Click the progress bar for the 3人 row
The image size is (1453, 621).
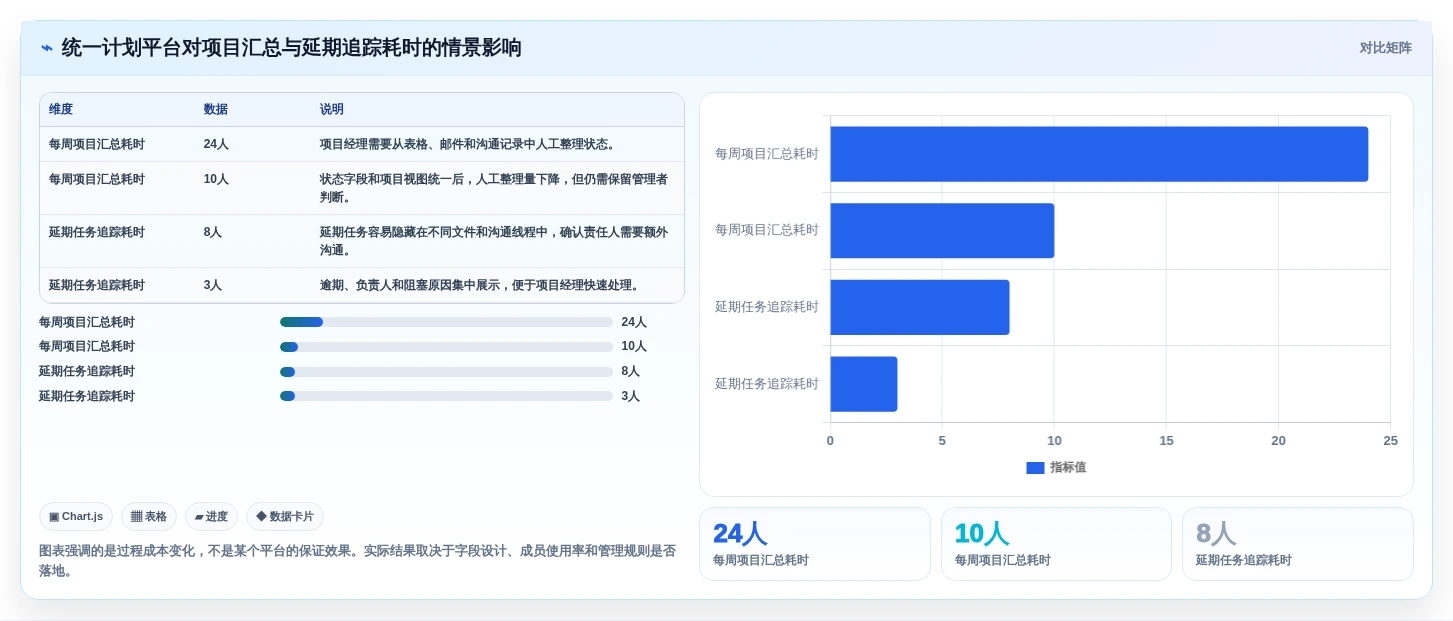[x=446, y=396]
